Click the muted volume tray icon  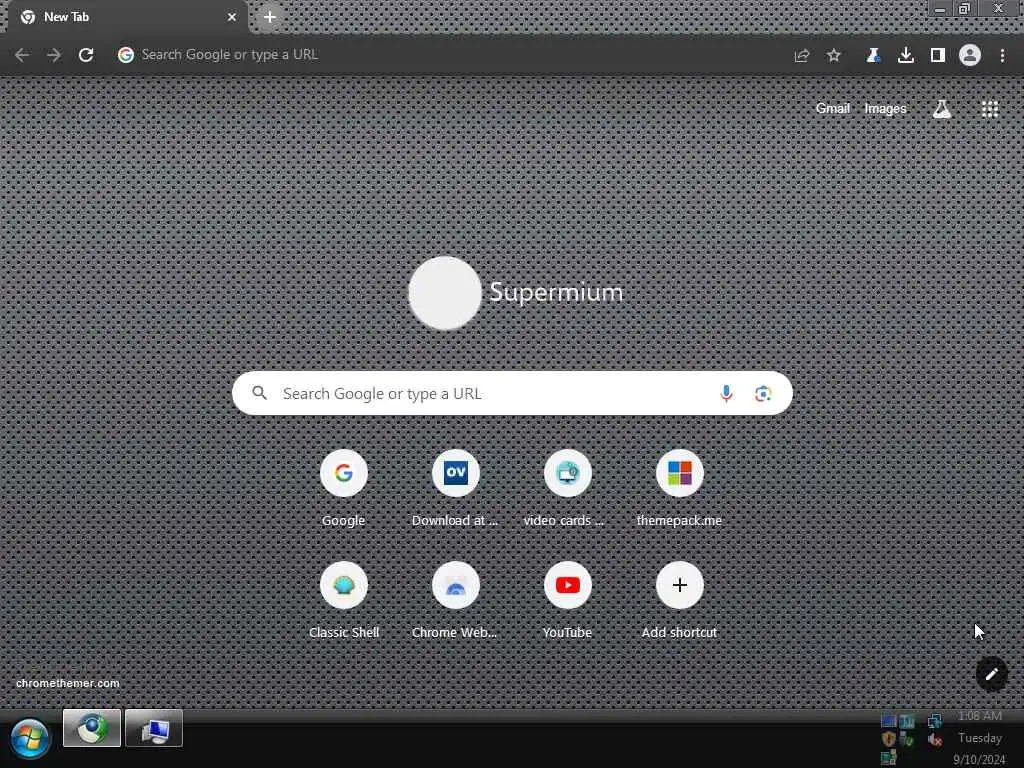tap(935, 740)
